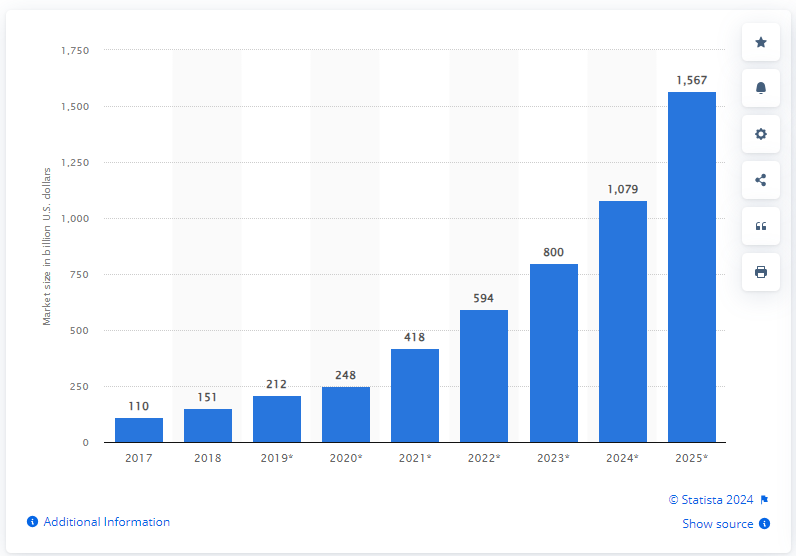Click the 248 value label
Viewport: 796px width, 556px height.
[x=346, y=375]
